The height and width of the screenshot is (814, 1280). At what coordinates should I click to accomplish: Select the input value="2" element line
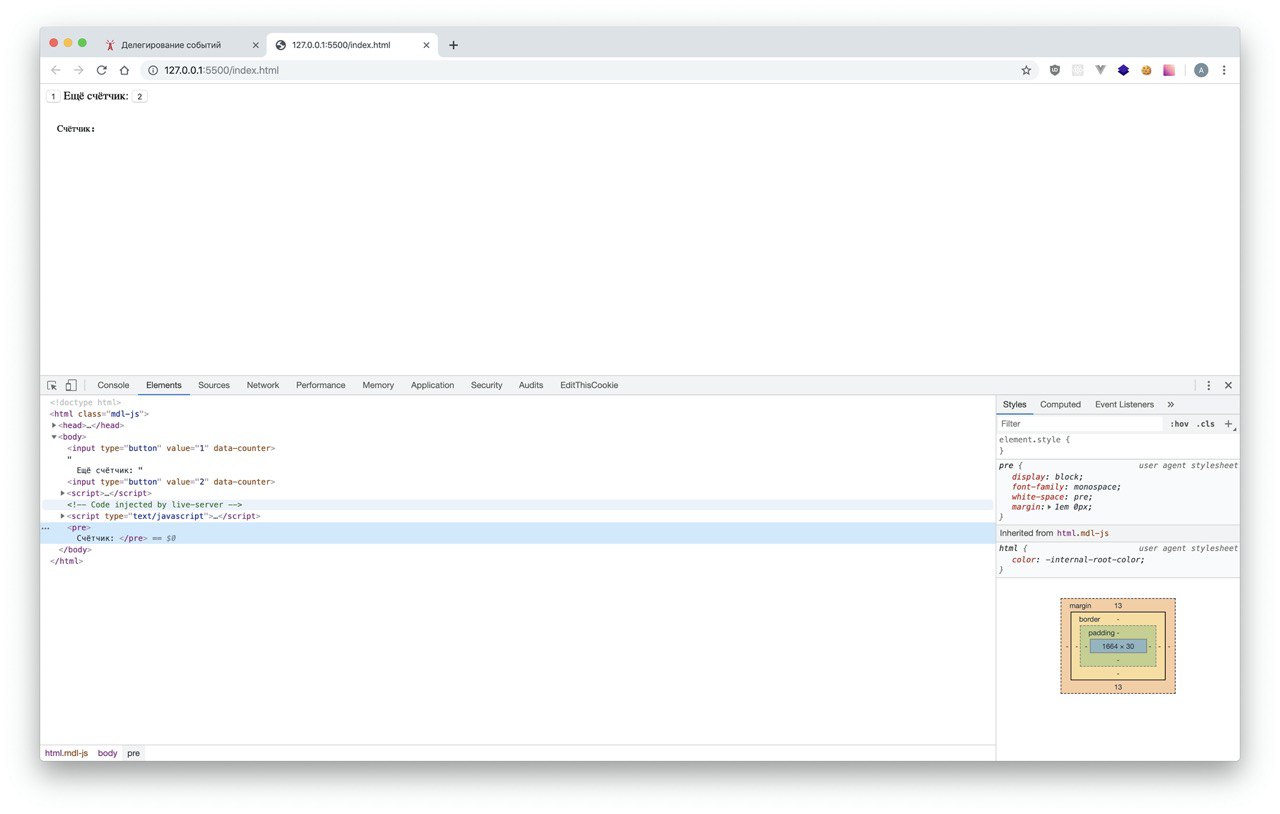(x=171, y=482)
